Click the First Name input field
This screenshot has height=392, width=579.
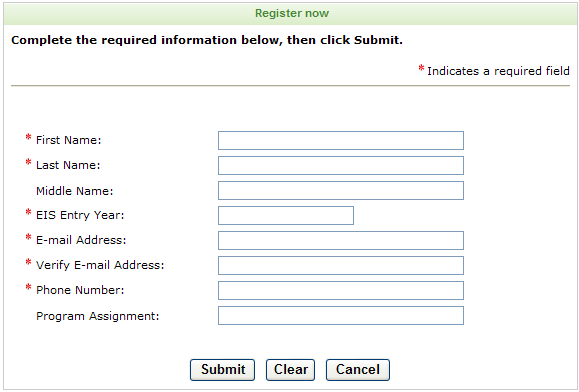point(341,140)
